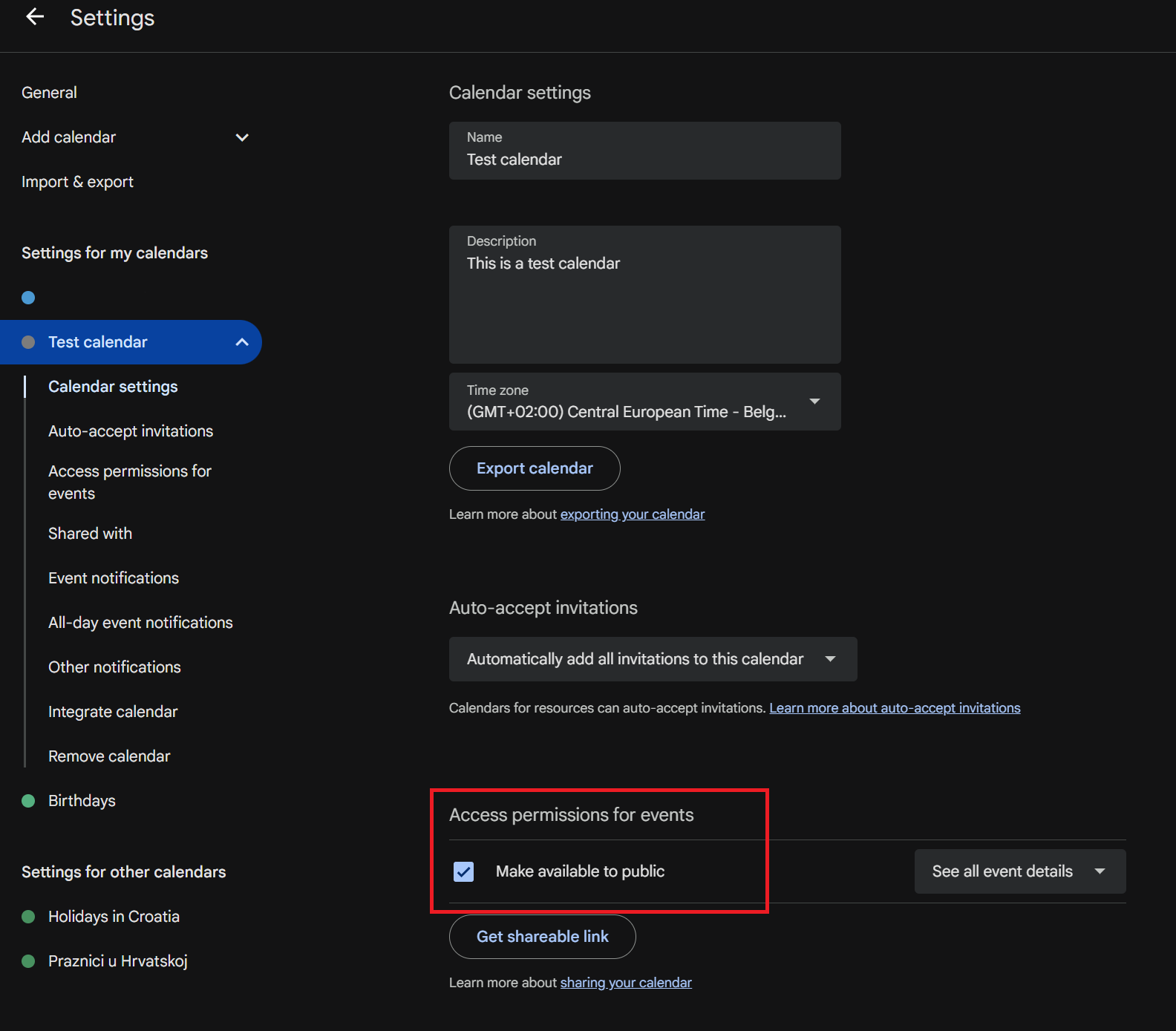Select Shared with in sidebar
This screenshot has height=1031, width=1176.
[x=90, y=534]
